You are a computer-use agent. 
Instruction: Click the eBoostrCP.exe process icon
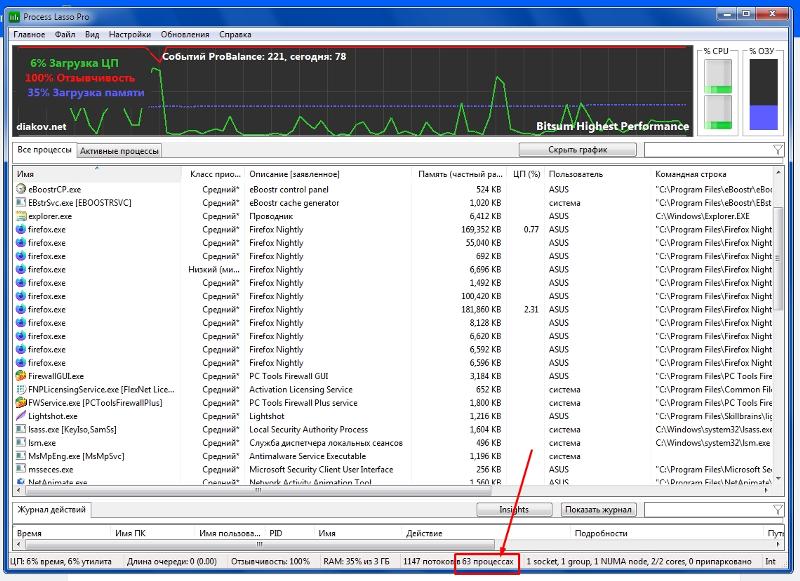click(21, 189)
